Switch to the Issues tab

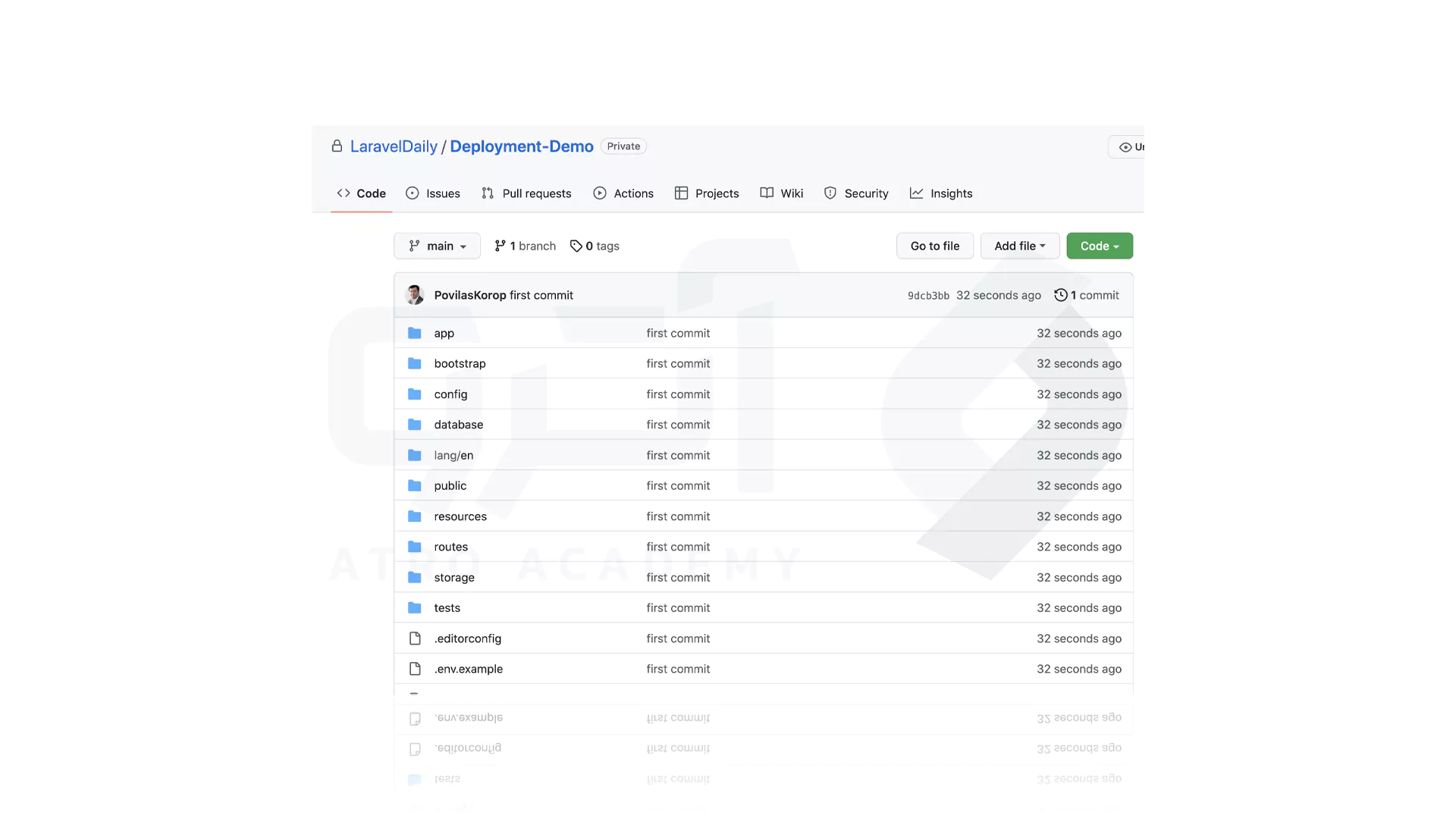click(x=433, y=193)
